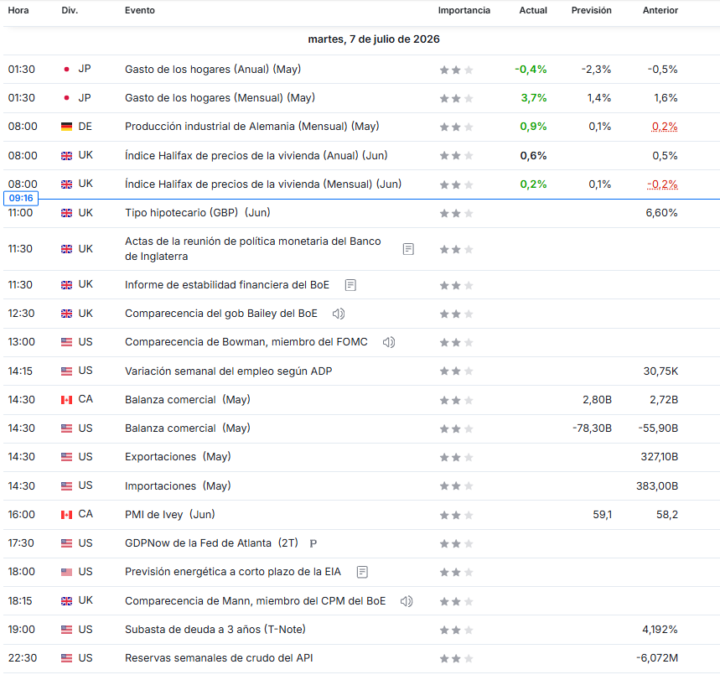
Task: Open document icon beside Banco de Inglaterra minutes
Action: point(408,249)
